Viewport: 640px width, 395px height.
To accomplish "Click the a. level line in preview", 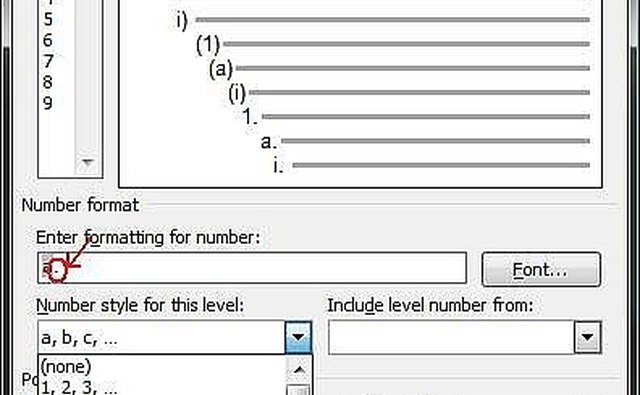I will [425, 141].
